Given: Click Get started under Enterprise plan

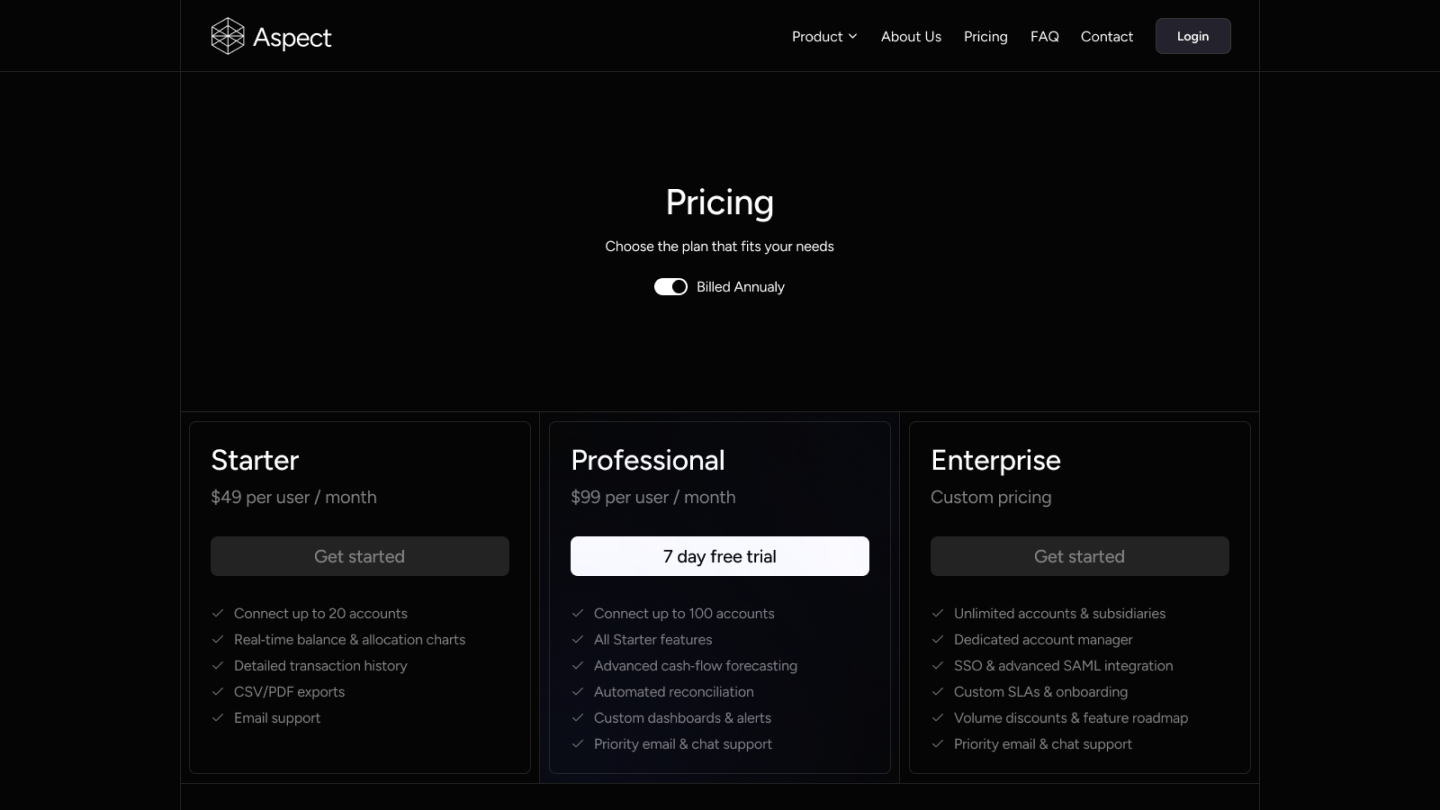Looking at the screenshot, I should 1079,556.
